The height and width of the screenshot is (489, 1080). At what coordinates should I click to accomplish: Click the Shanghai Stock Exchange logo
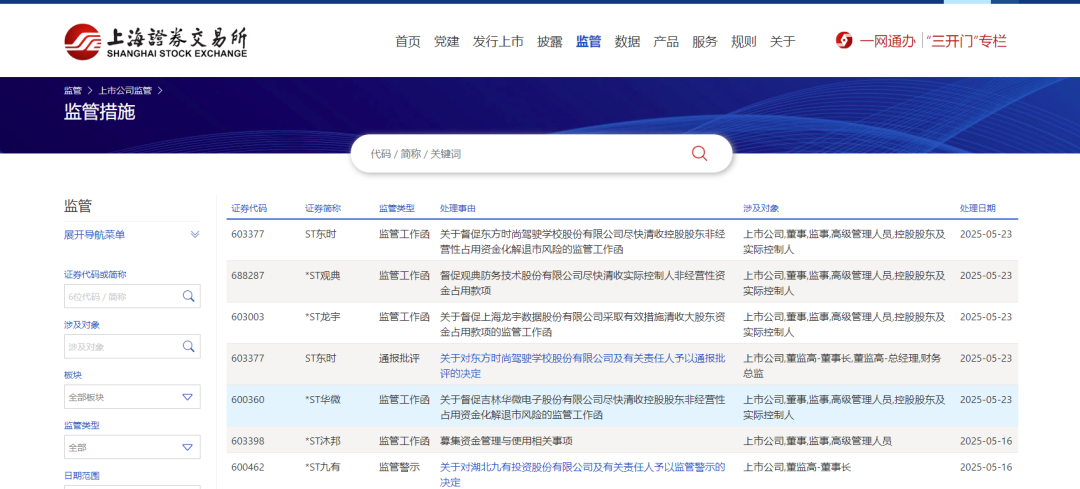pyautogui.click(x=156, y=41)
